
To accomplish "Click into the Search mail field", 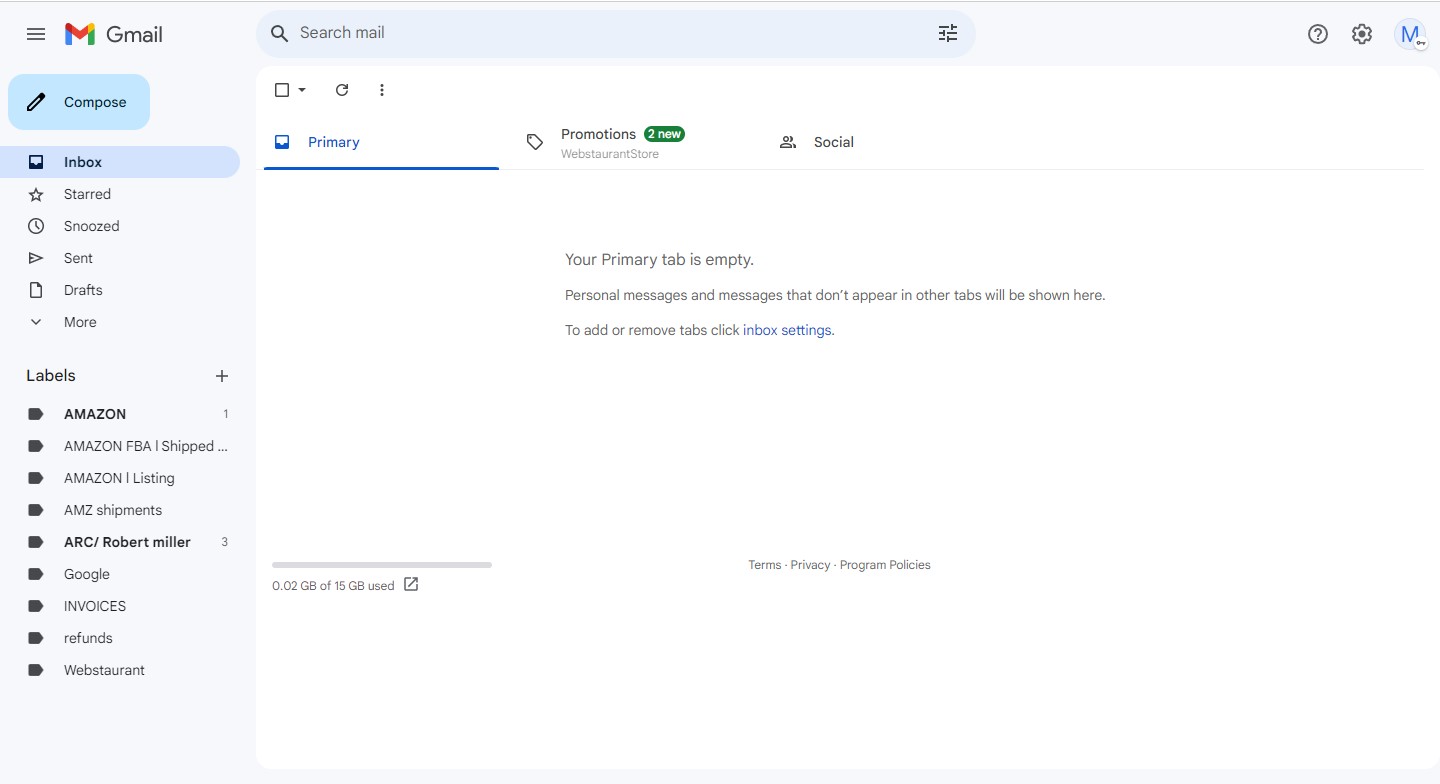I will [610, 33].
